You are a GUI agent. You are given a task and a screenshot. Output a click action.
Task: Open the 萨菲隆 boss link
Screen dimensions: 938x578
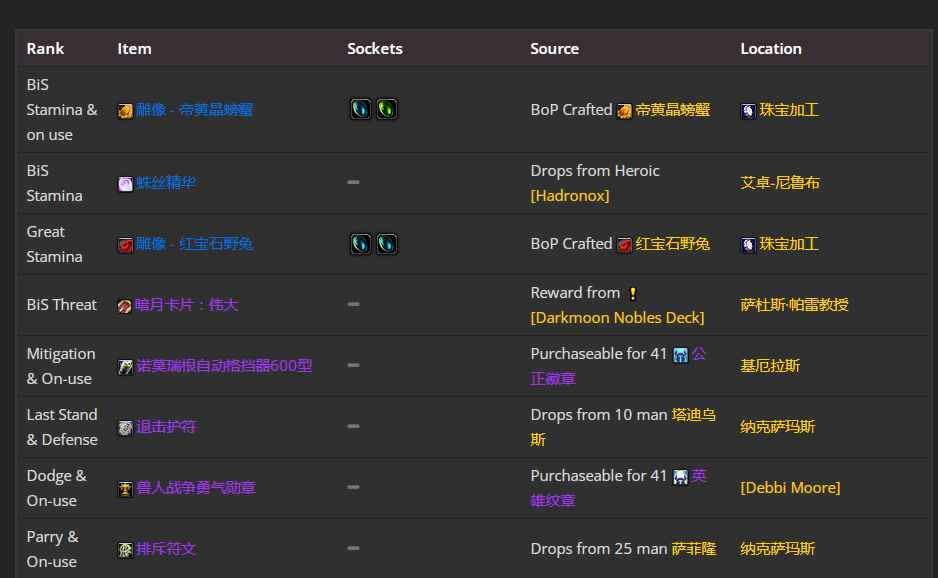coord(693,549)
